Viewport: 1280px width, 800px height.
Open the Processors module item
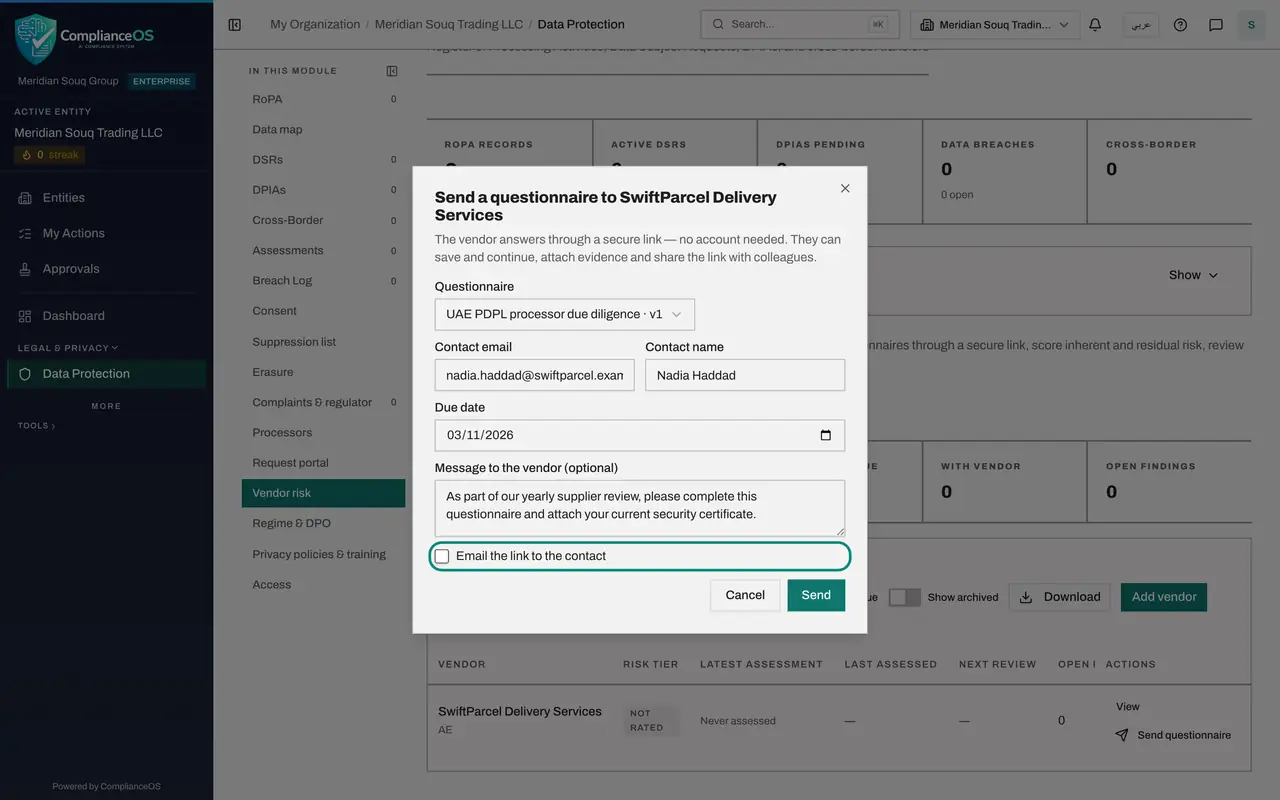pos(323,432)
